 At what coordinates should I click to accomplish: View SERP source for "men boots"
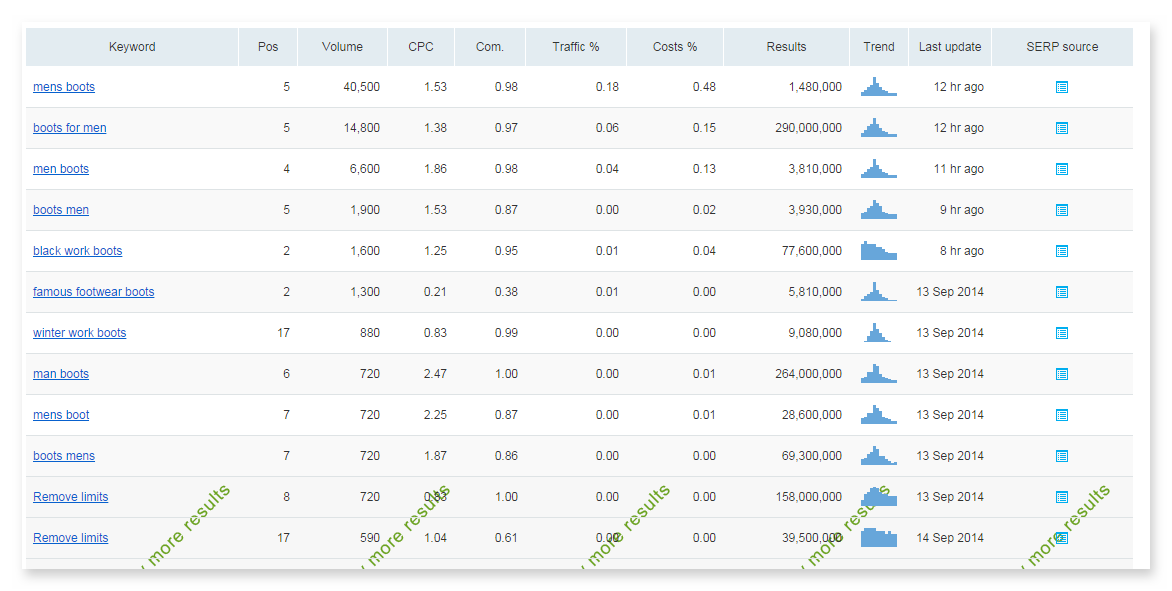[1062, 169]
